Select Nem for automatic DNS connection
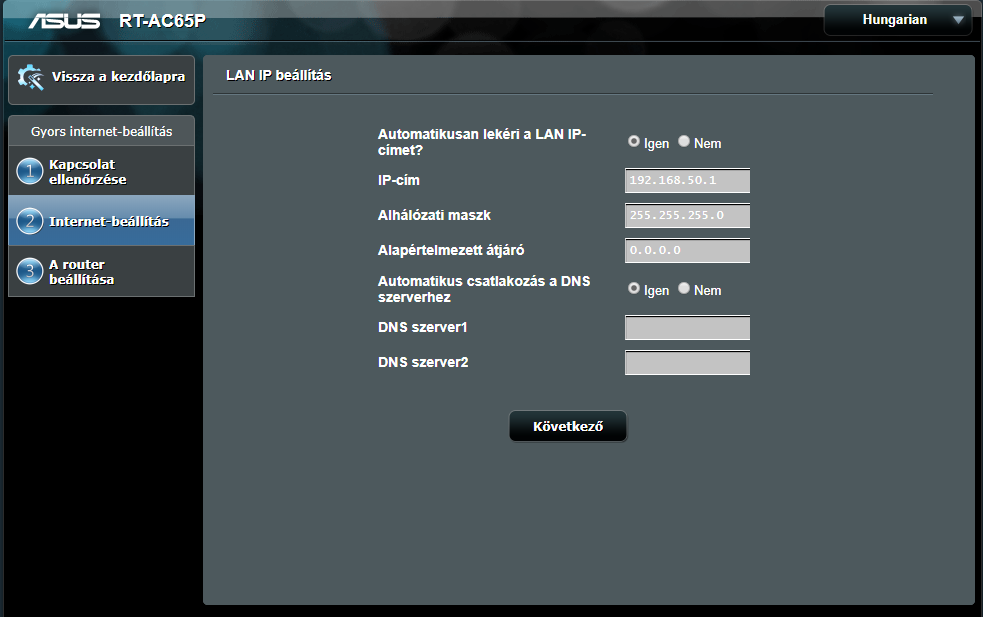Screen dimensions: 983x617 coord(684,288)
